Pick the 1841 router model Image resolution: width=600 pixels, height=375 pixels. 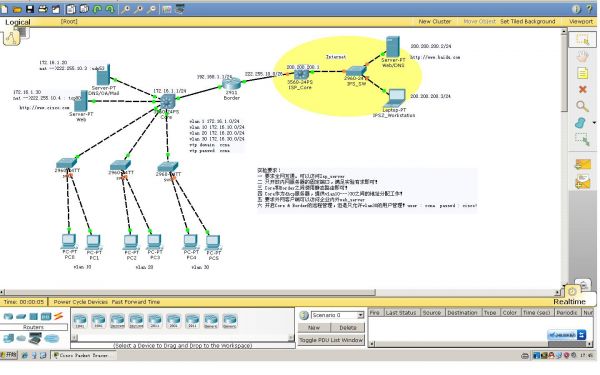click(80, 321)
